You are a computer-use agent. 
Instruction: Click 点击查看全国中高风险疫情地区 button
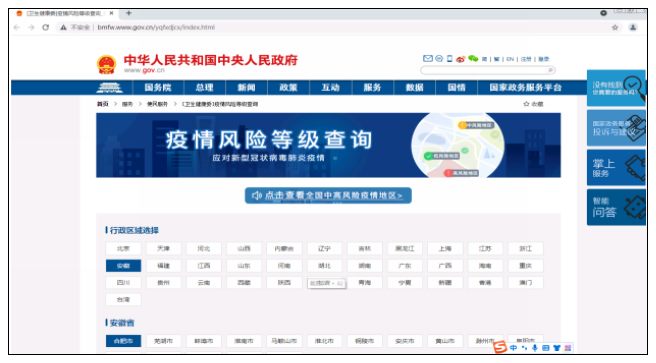328,195
